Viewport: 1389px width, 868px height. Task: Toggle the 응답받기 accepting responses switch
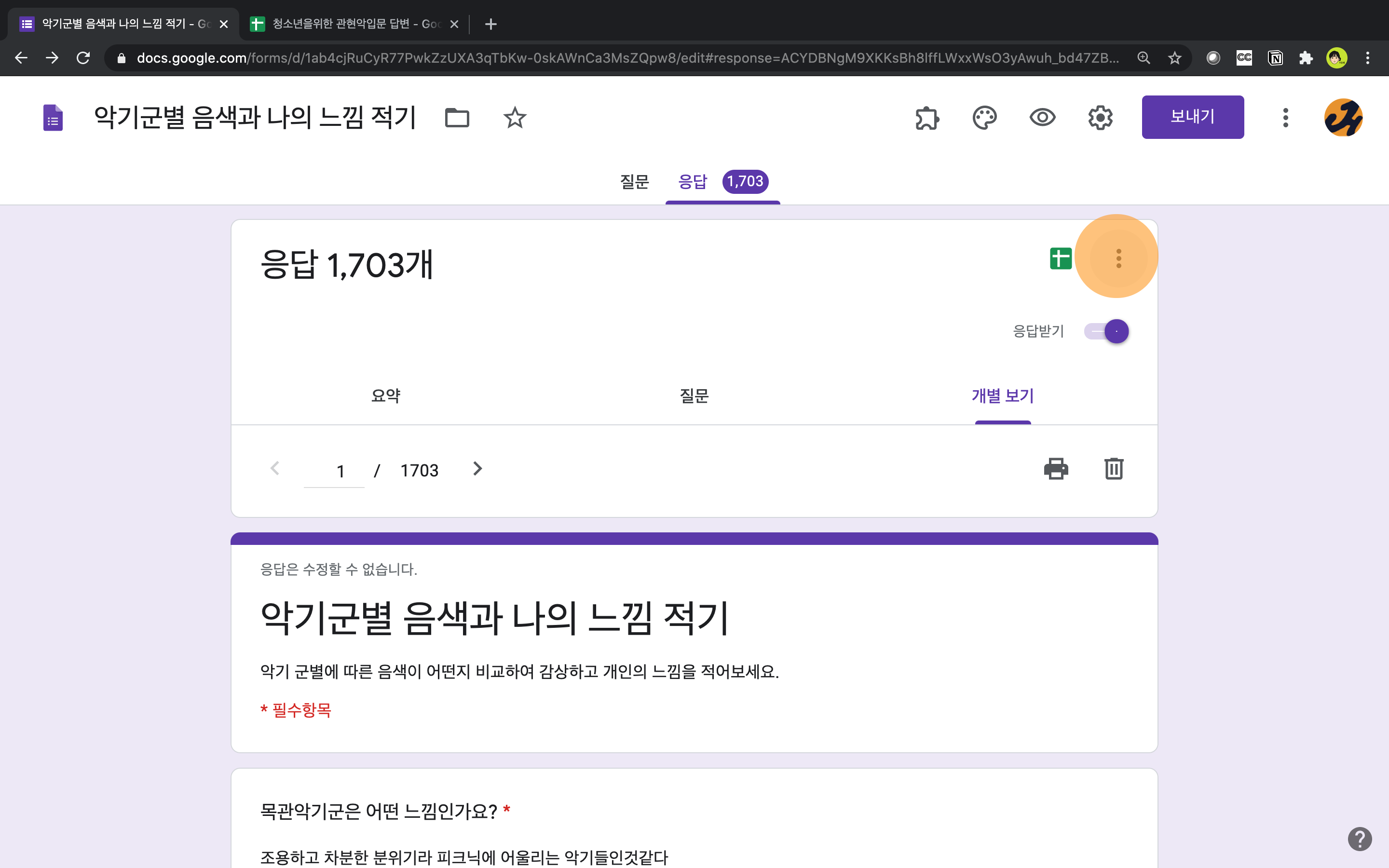(x=1107, y=331)
